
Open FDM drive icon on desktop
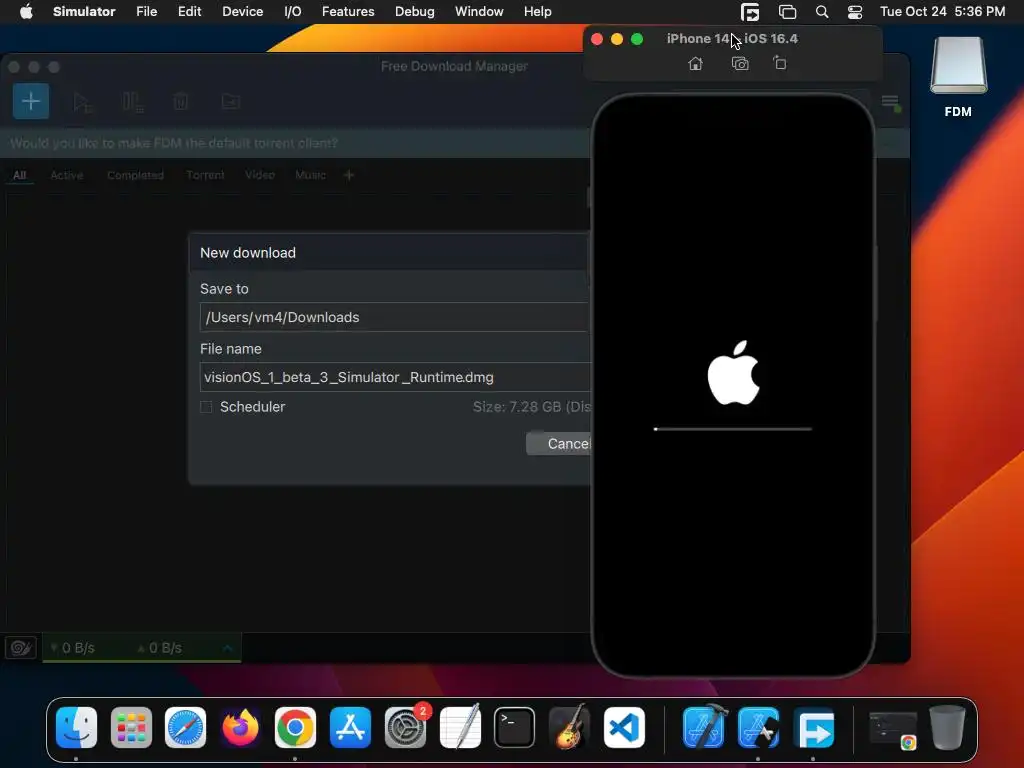point(958,77)
